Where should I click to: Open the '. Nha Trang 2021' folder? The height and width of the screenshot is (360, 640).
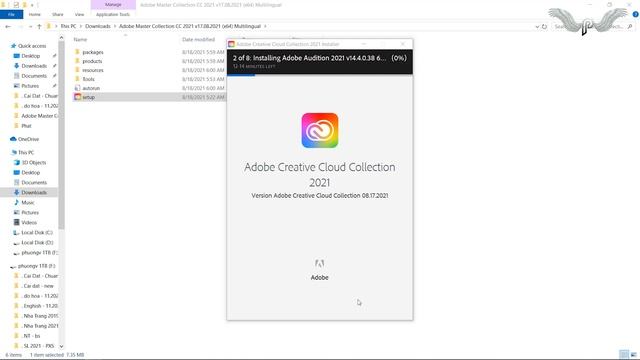coord(40,326)
